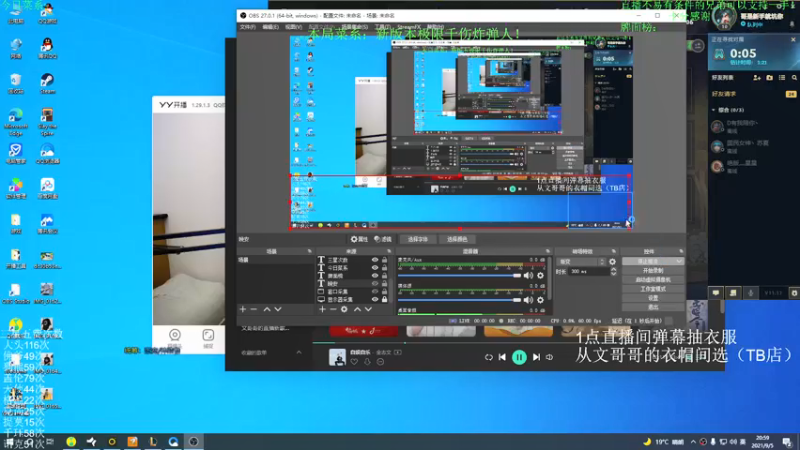Open League client missions icon at bottom
The width and height of the screenshot is (800, 450).
pyautogui.click(x=733, y=293)
